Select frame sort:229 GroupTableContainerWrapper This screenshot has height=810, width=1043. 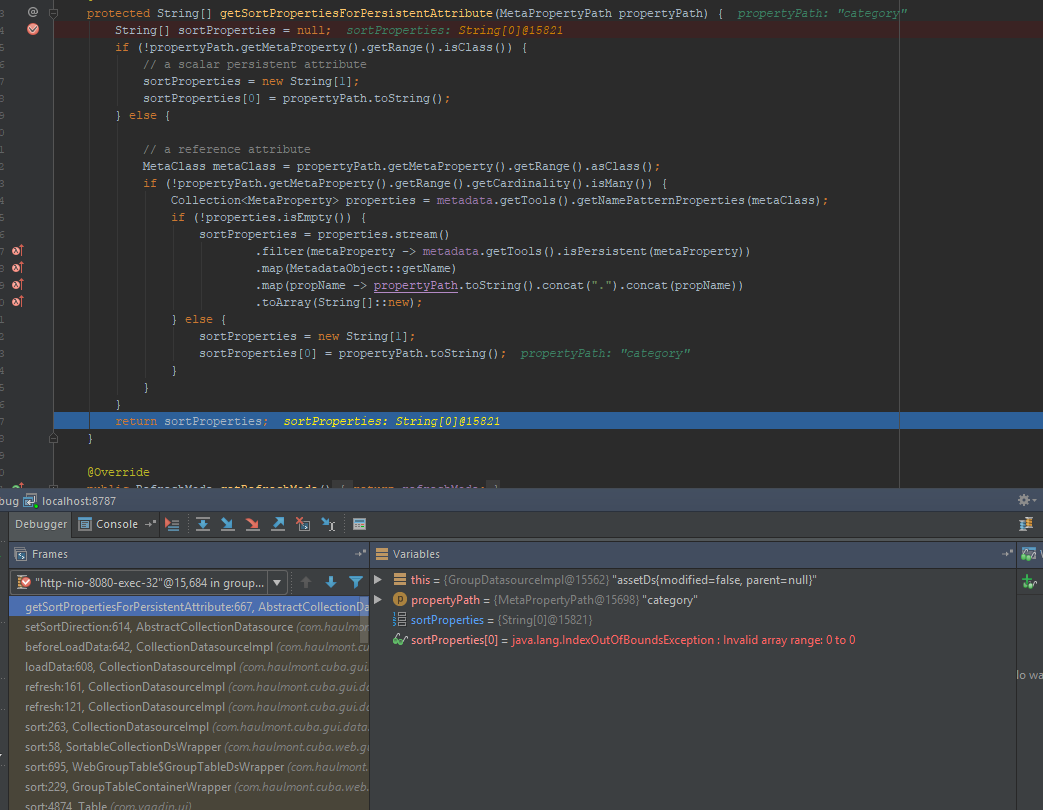click(x=188, y=787)
